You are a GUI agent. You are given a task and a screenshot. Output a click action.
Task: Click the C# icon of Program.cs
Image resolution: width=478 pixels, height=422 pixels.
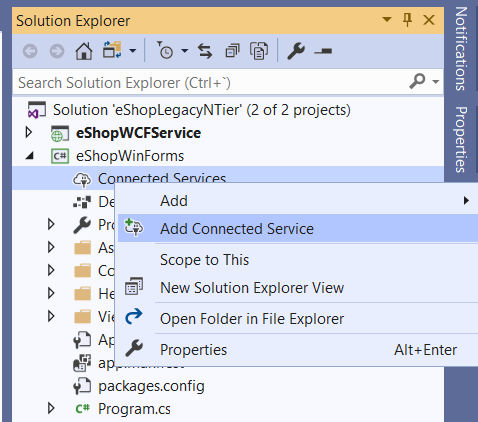pyautogui.click(x=82, y=409)
